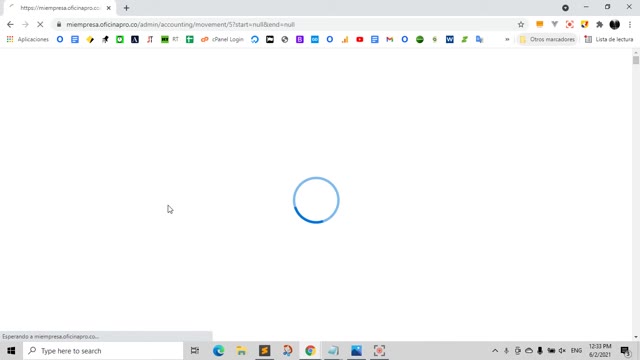
Task: Open the Word bookmark icon
Action: [x=449, y=40]
